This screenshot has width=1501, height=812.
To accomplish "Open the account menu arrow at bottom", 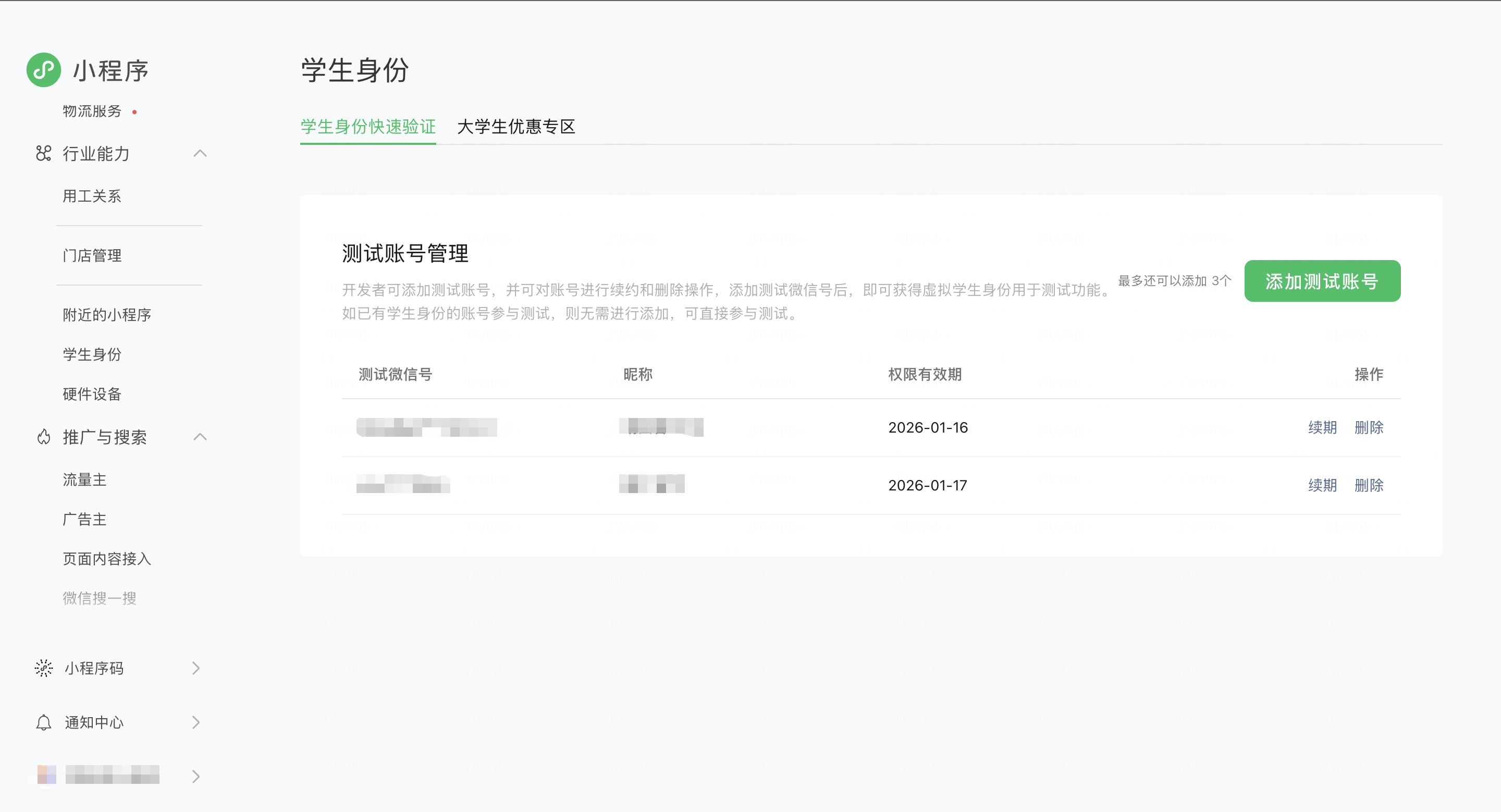I will pyautogui.click(x=196, y=776).
